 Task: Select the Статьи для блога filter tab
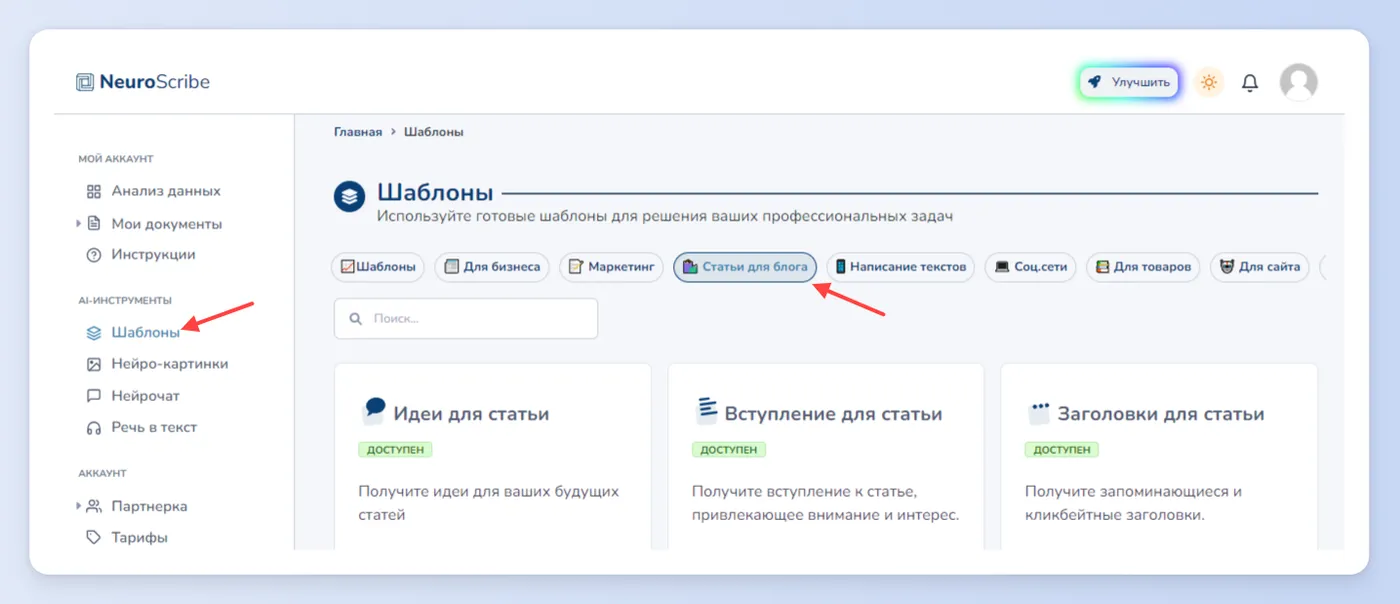pyautogui.click(x=745, y=267)
